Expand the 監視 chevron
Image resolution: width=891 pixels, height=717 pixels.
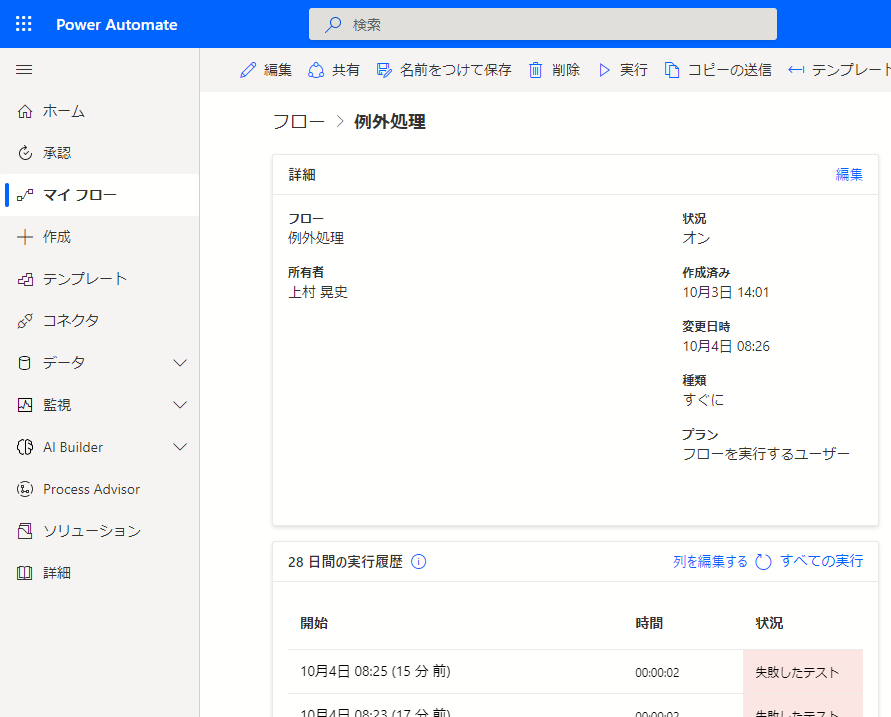tap(180, 405)
